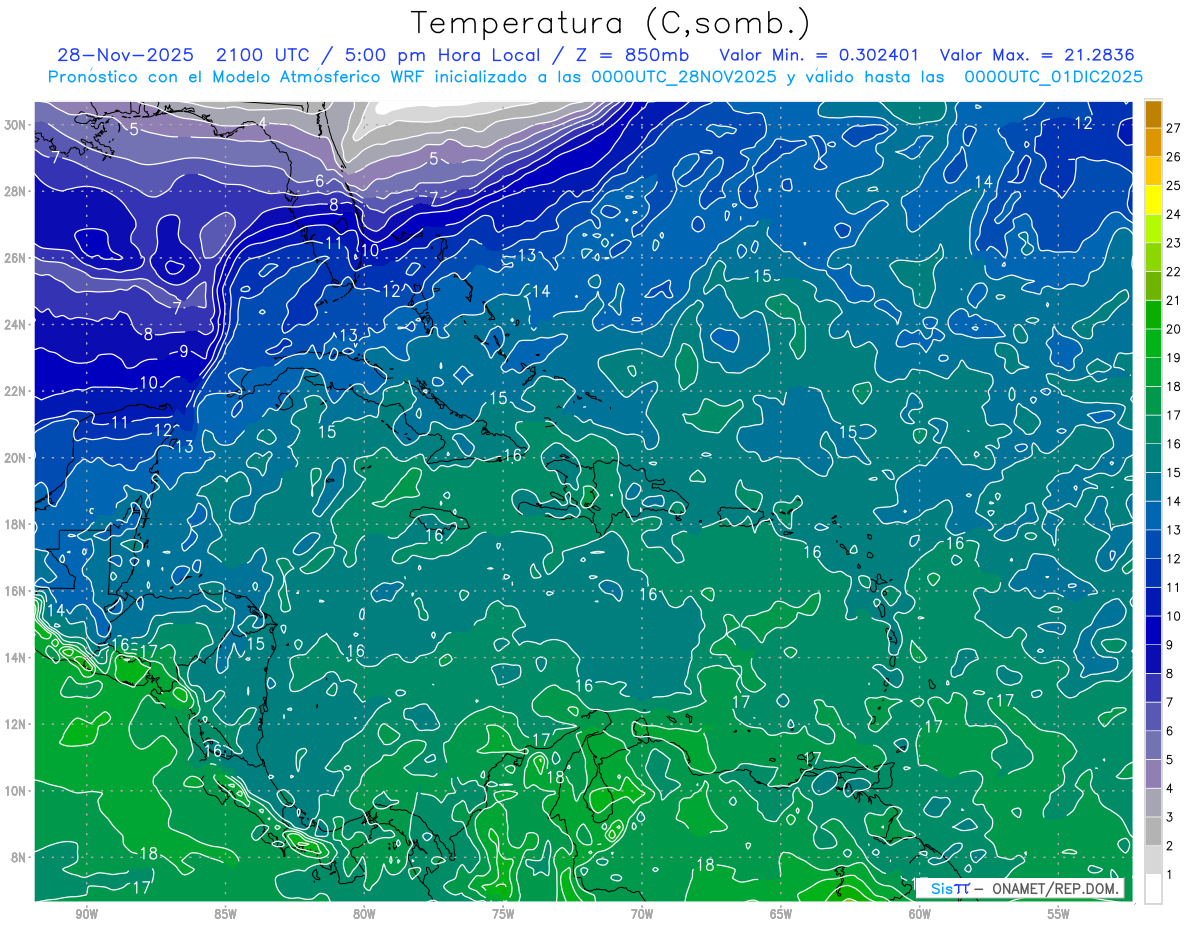Image resolution: width=1200 pixels, height=927 pixels.
Task: Click the "16N" latitude axis label
Action: 16,591
